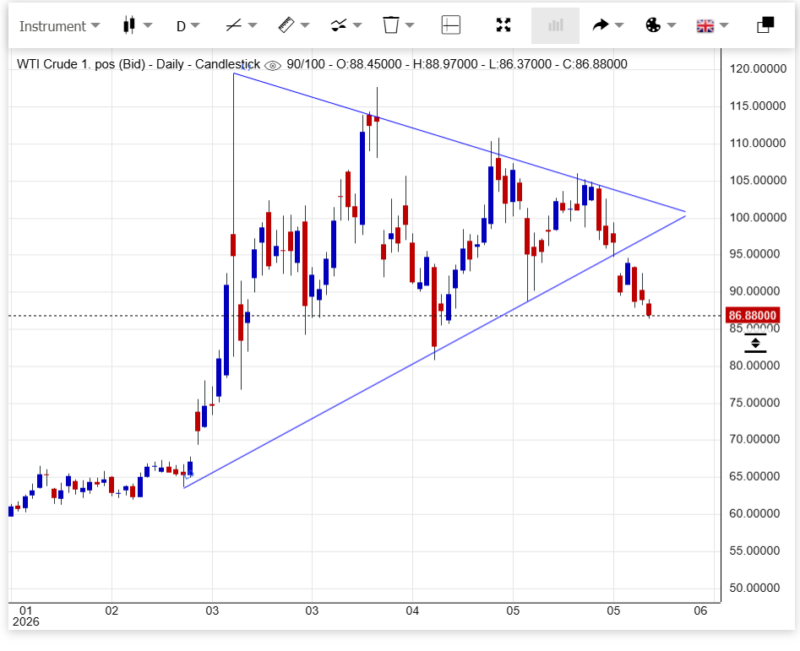Select the trend line drawing tool
Image resolution: width=800 pixels, height=651 pixels.
234,25
